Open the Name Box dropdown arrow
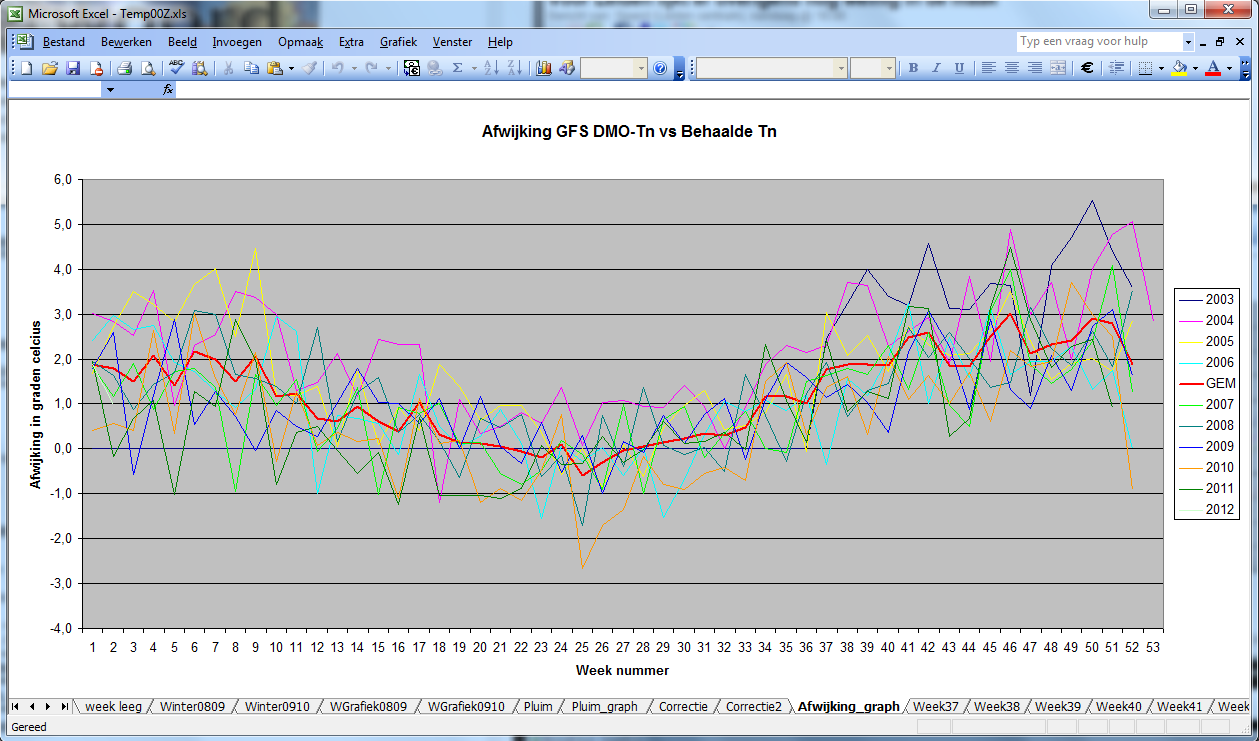The width and height of the screenshot is (1259, 741). coord(110,89)
